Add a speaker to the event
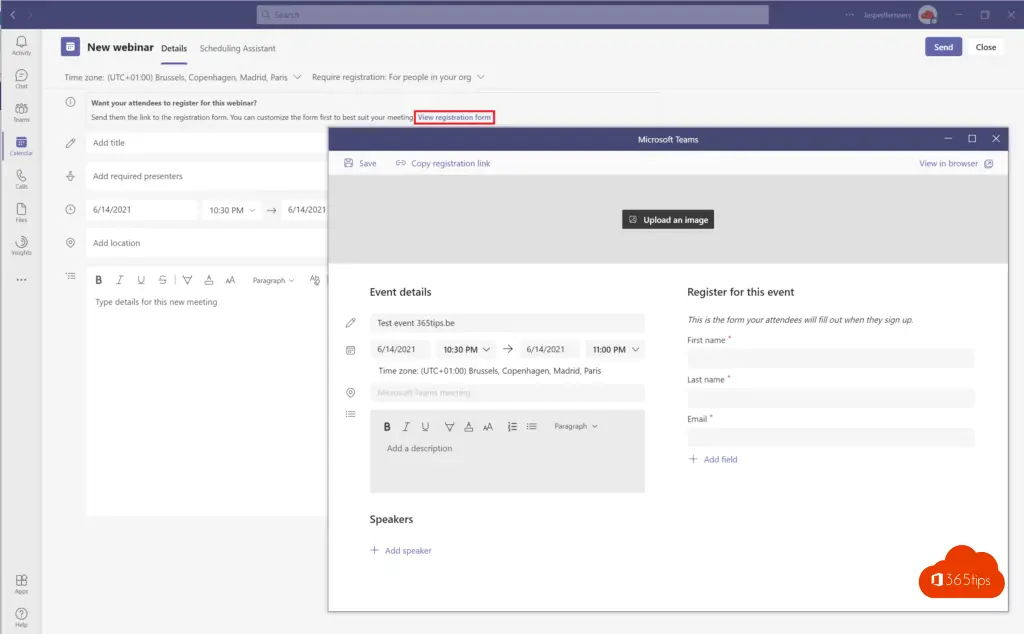Screen dimensions: 1024x634 click(x=400, y=550)
